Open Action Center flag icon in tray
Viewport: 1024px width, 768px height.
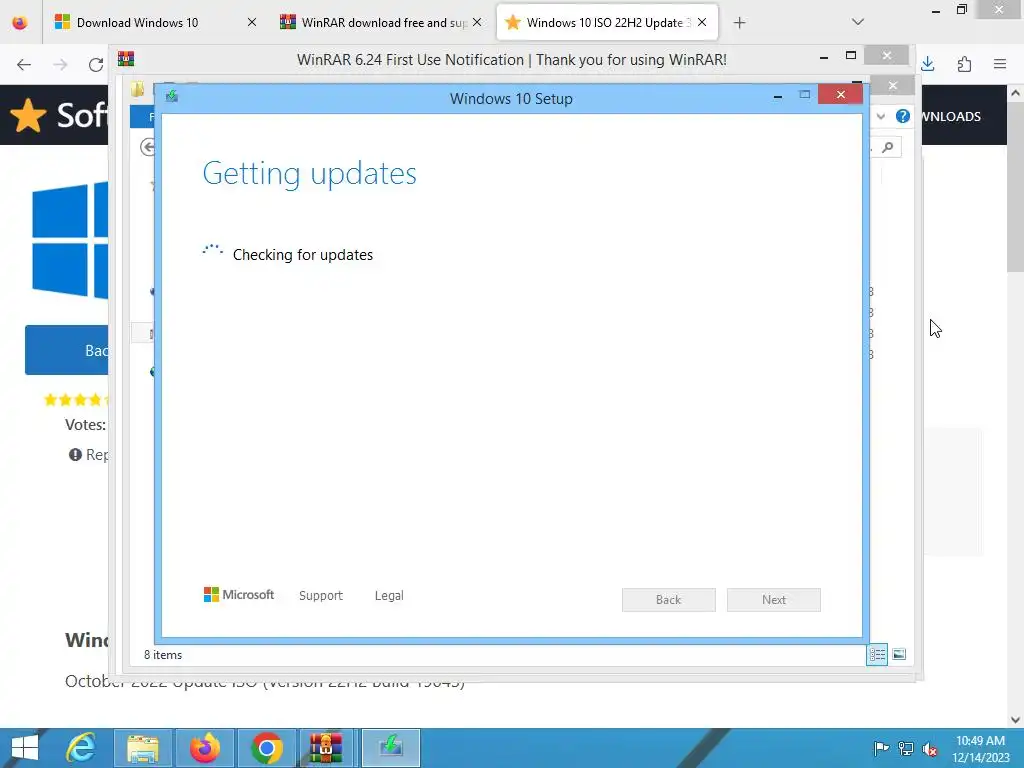click(x=880, y=748)
